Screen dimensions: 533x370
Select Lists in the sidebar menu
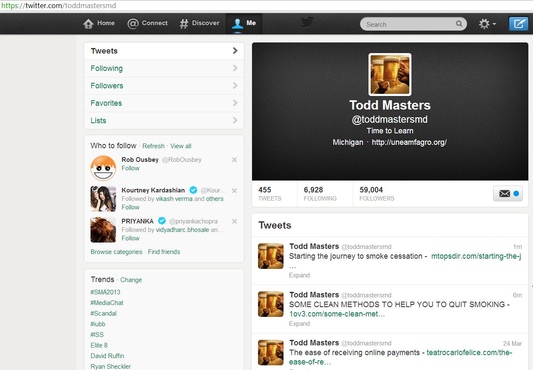(x=164, y=120)
